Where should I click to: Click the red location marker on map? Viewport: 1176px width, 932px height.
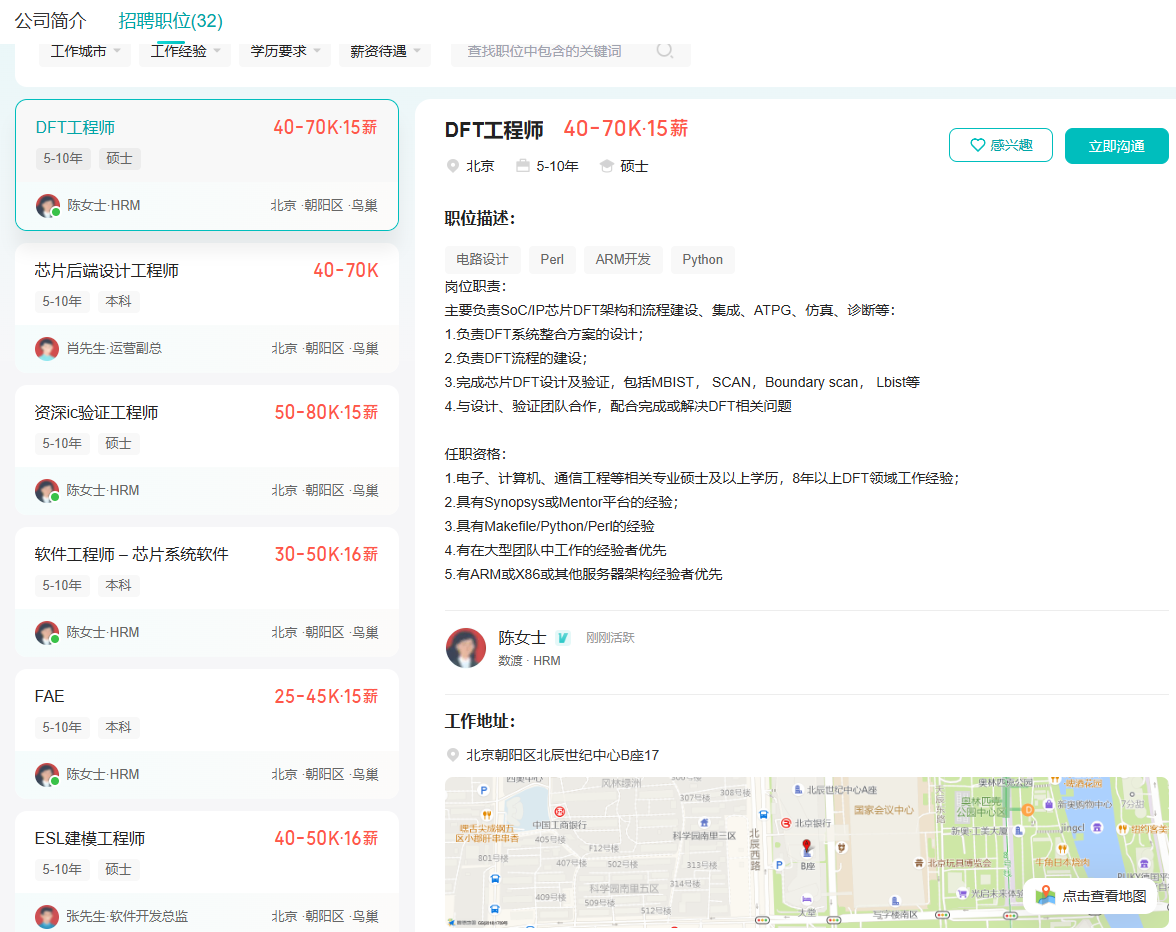pos(807,847)
